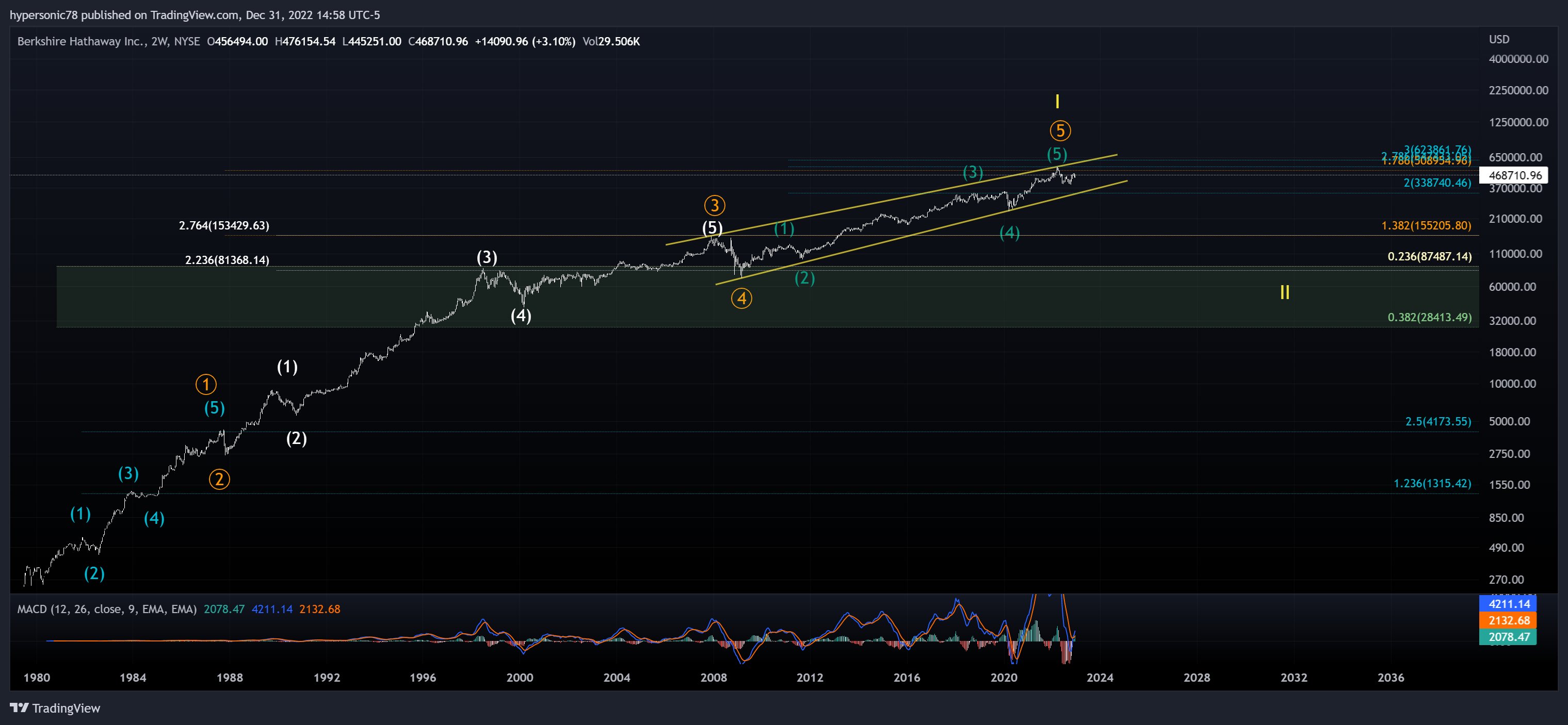Viewport: 1568px width, 725px height.
Task: Click the 210000.00 price axis label
Action: click(1516, 218)
